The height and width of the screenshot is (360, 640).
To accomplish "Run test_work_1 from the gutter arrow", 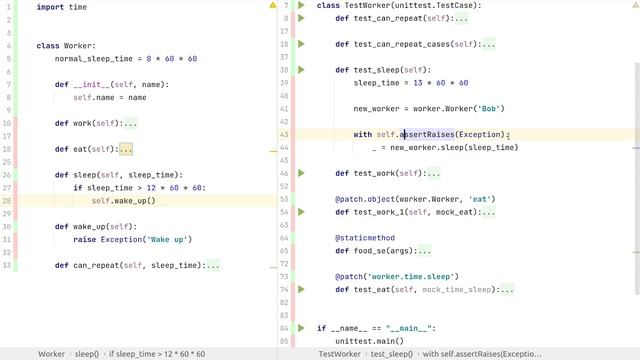I will pos(301,212).
